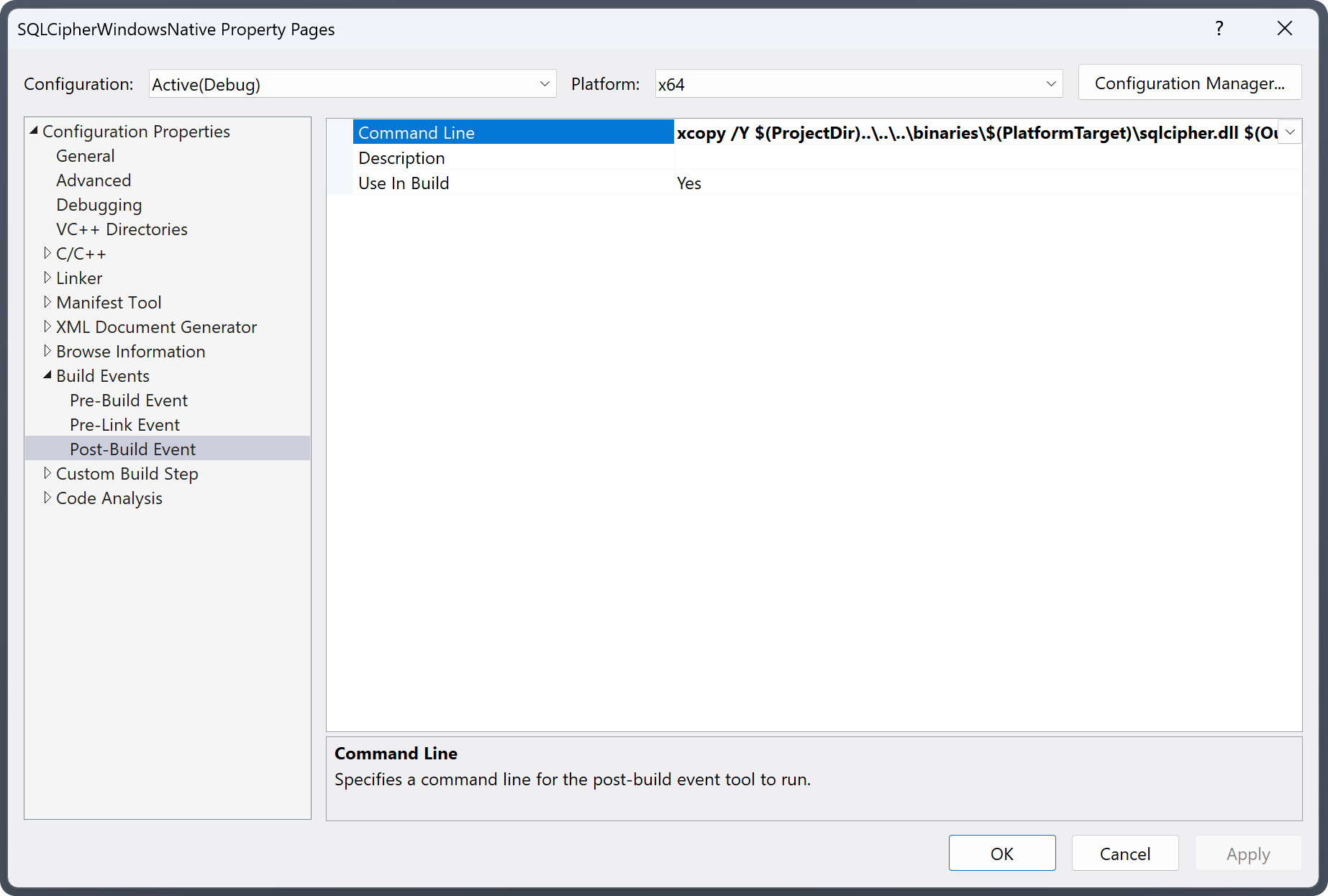The image size is (1328, 896).
Task: Select the Manifest Tool tree item label
Action: click(109, 303)
